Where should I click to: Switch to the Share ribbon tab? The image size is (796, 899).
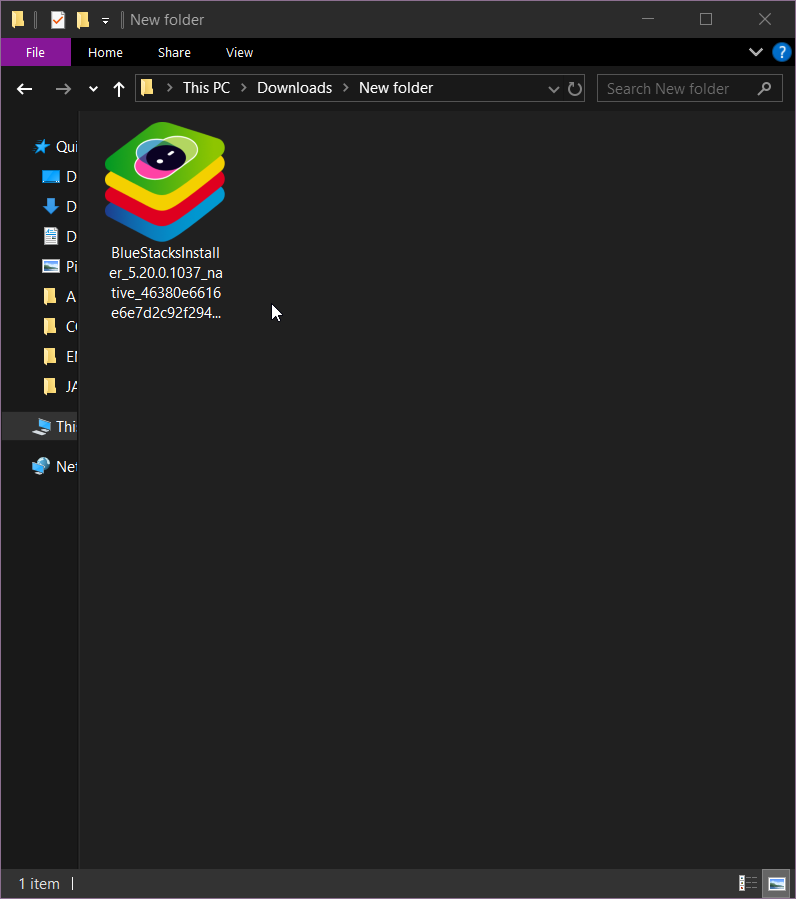point(174,52)
